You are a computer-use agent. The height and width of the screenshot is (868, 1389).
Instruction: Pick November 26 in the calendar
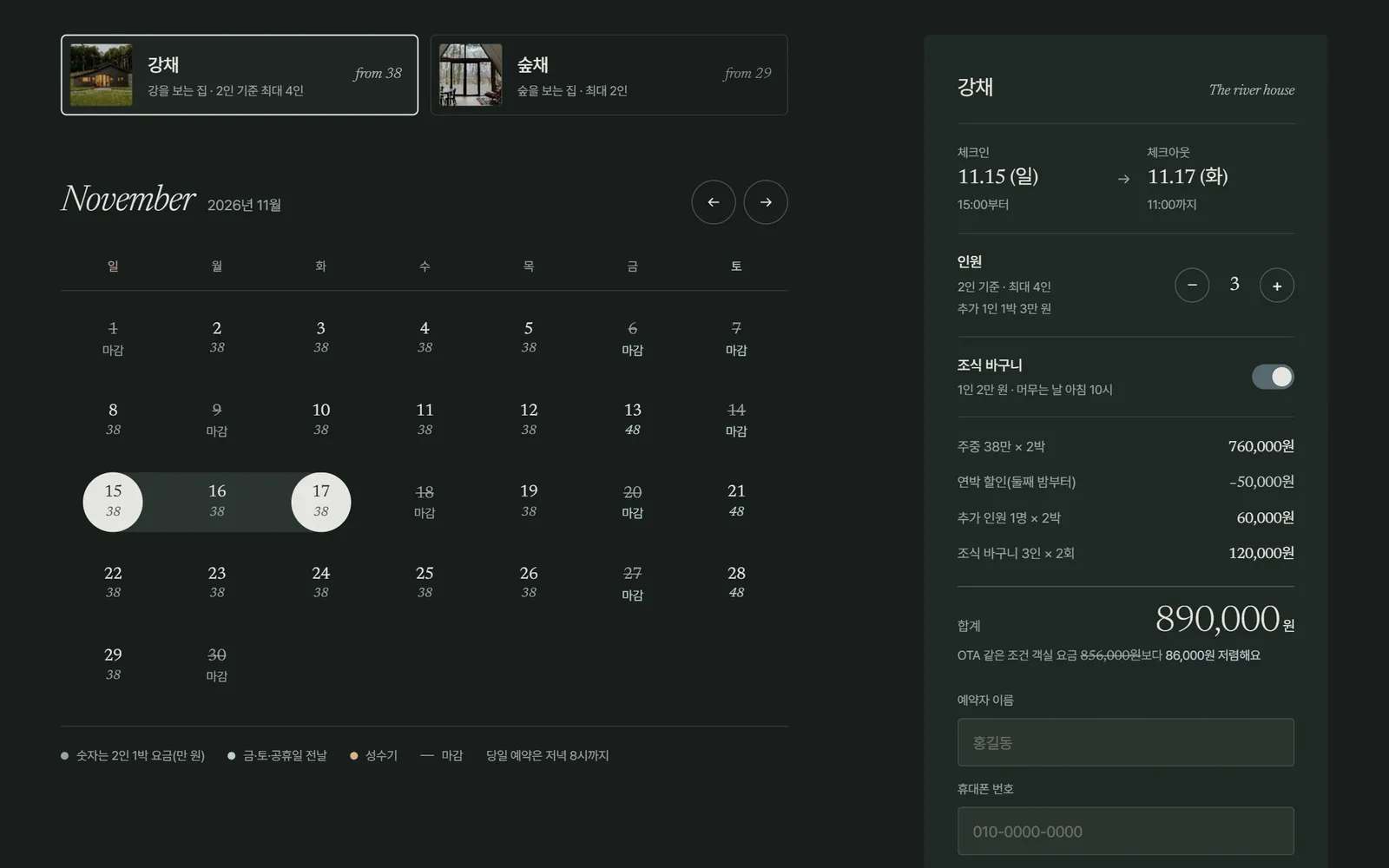(x=529, y=582)
